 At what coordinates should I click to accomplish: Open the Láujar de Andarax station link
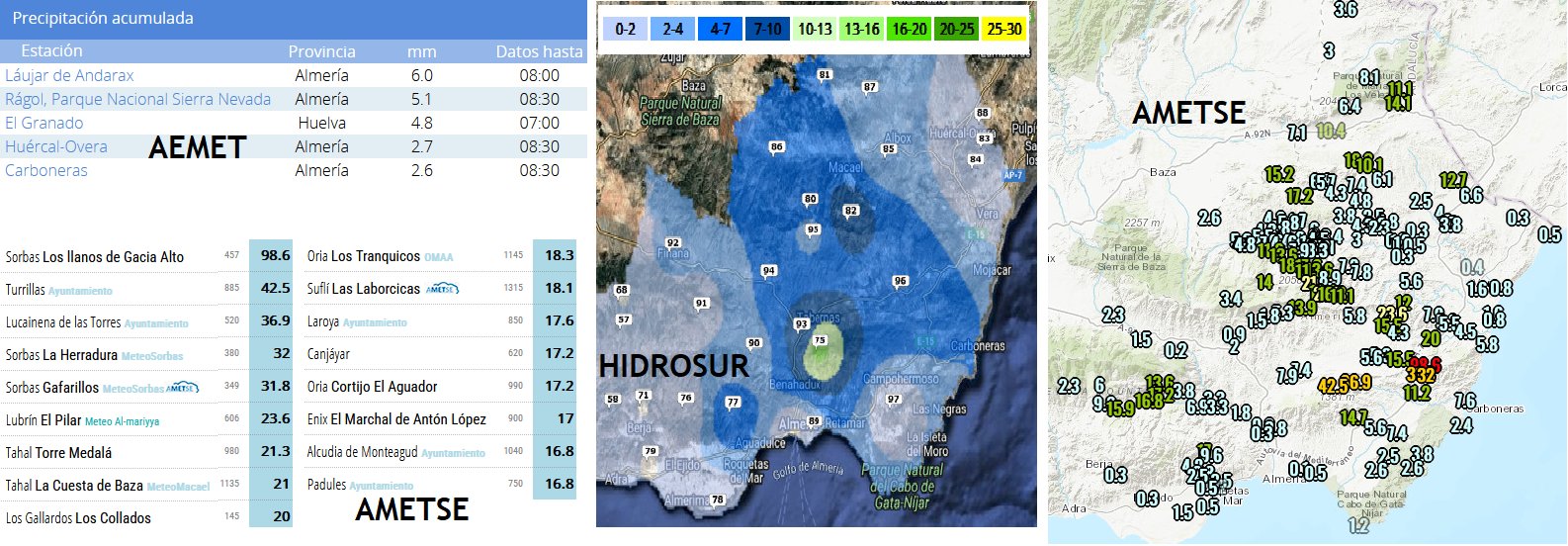click(69, 75)
